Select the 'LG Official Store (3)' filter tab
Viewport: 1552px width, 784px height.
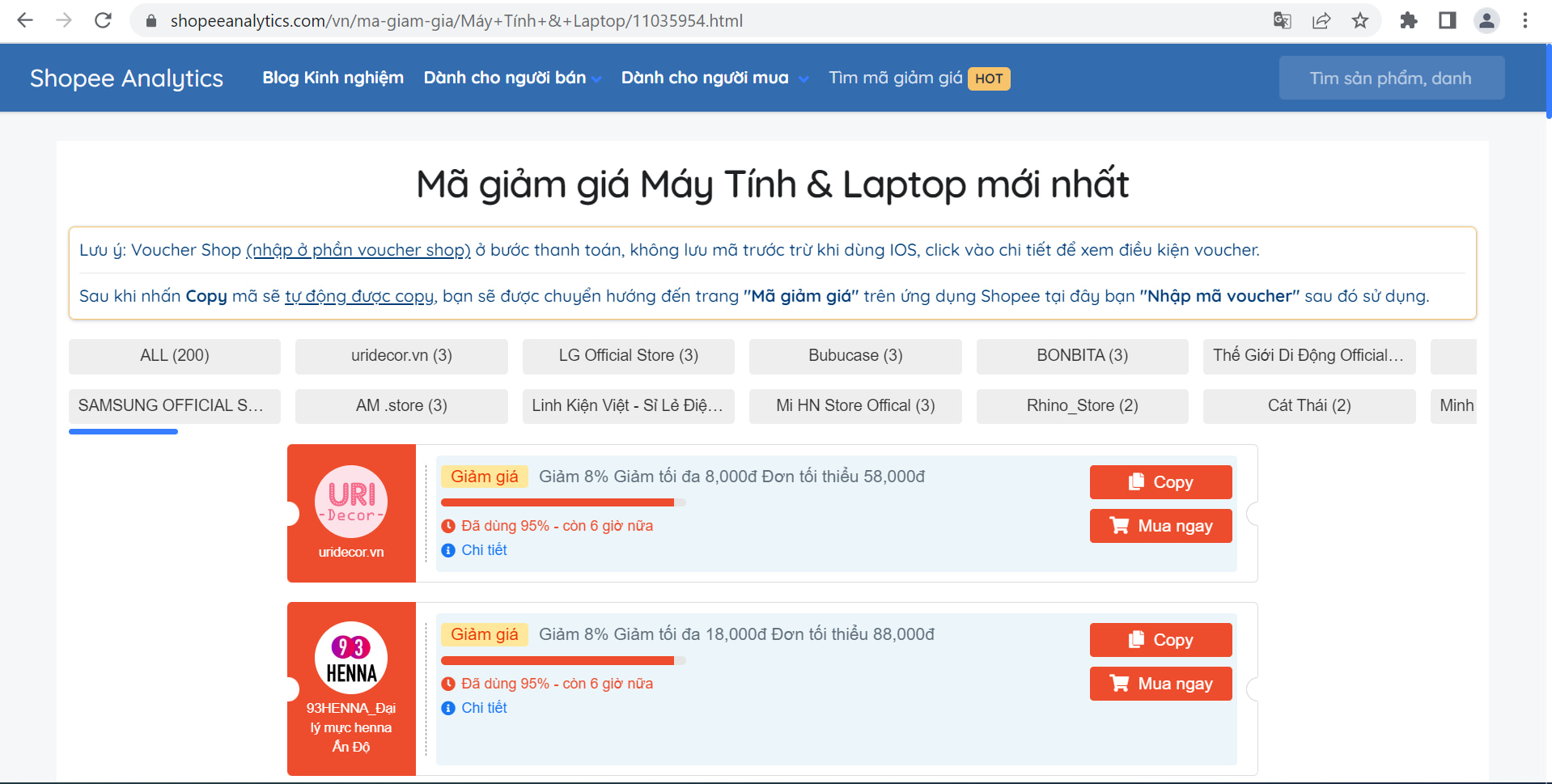tap(628, 356)
